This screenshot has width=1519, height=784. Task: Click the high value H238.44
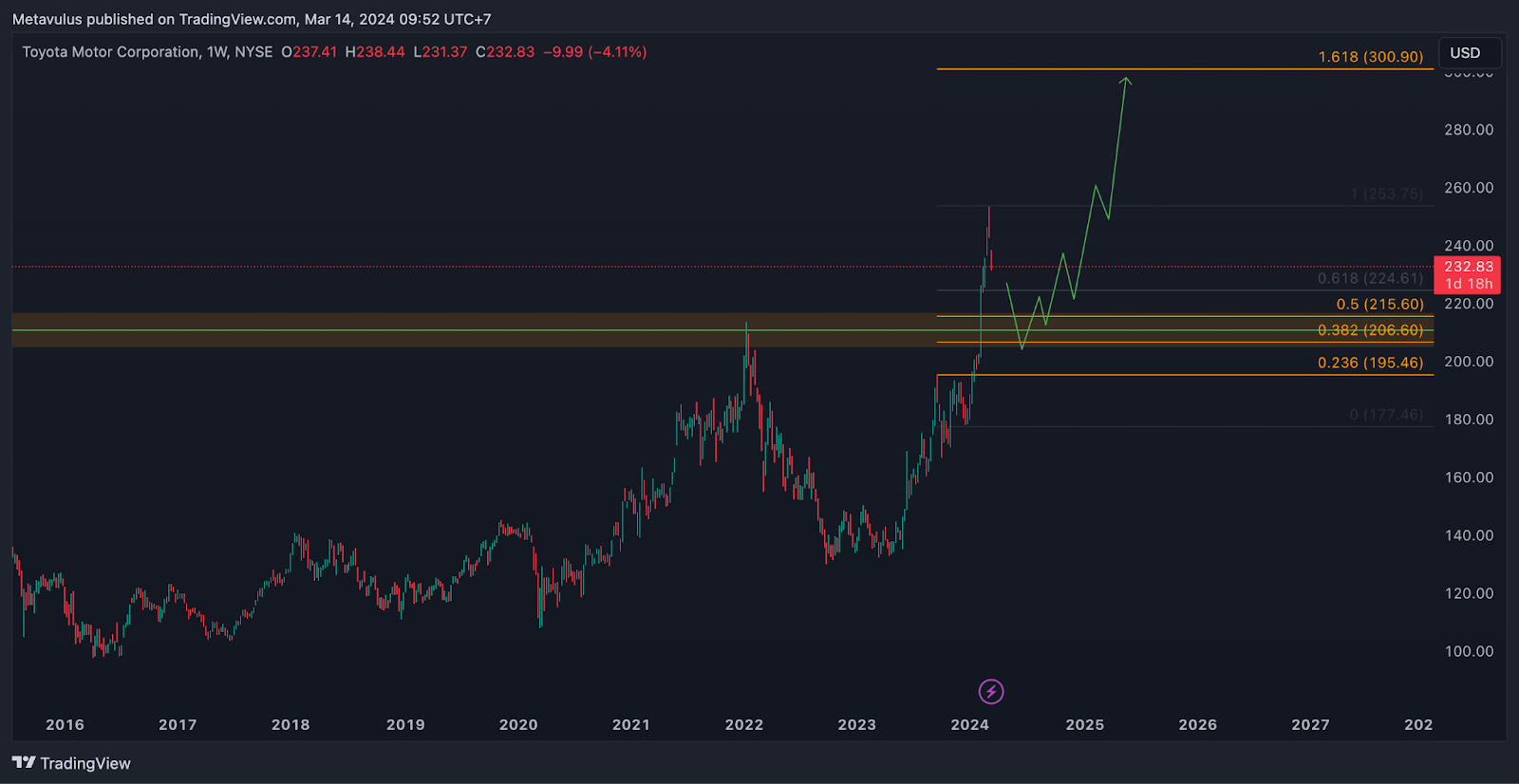[375, 52]
